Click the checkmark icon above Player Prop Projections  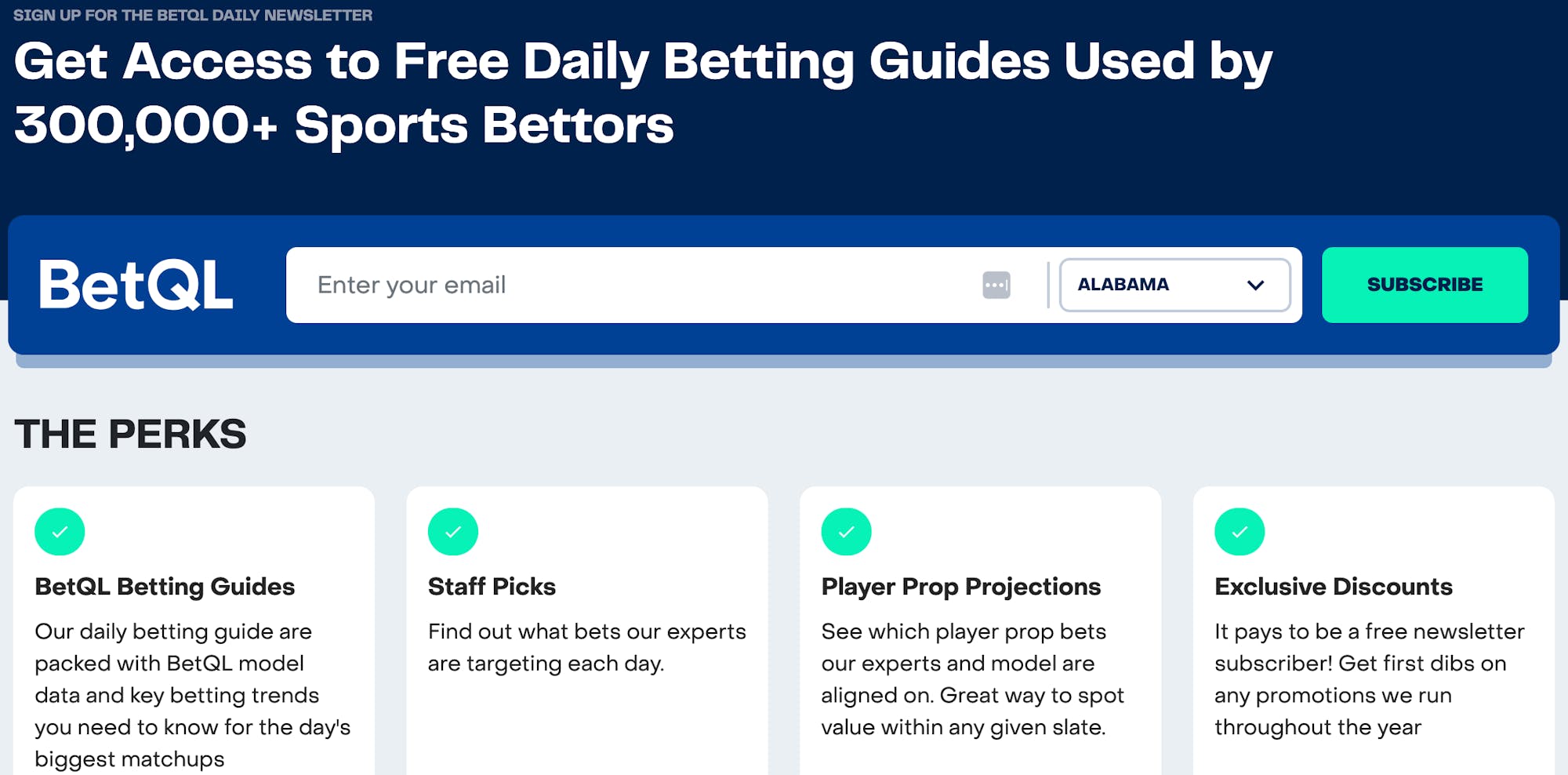point(846,532)
